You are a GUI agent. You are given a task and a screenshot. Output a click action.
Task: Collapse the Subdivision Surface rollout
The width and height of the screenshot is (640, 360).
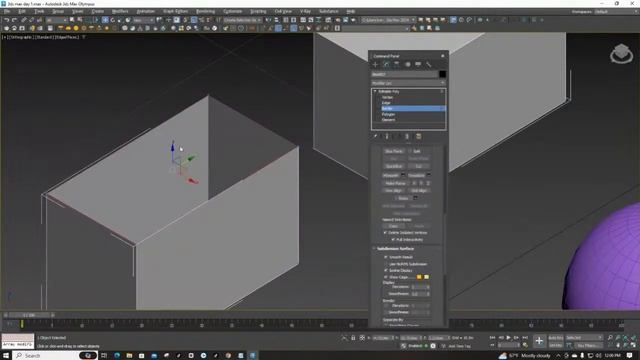(x=374, y=249)
